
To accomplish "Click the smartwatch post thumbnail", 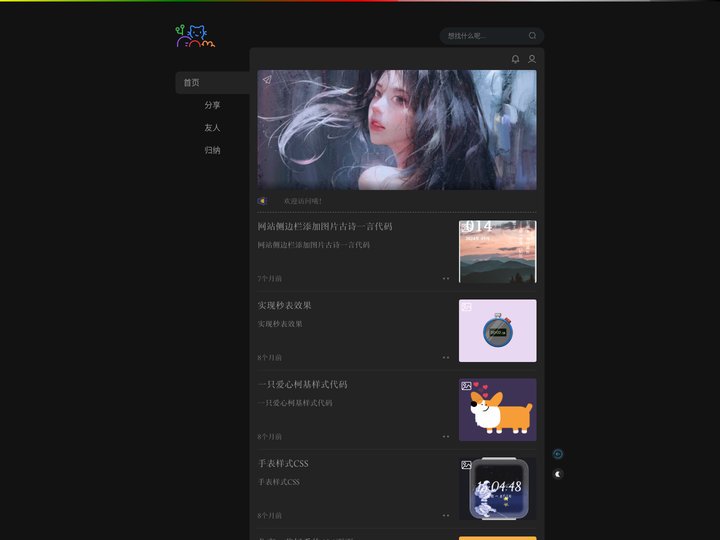I will click(x=497, y=489).
